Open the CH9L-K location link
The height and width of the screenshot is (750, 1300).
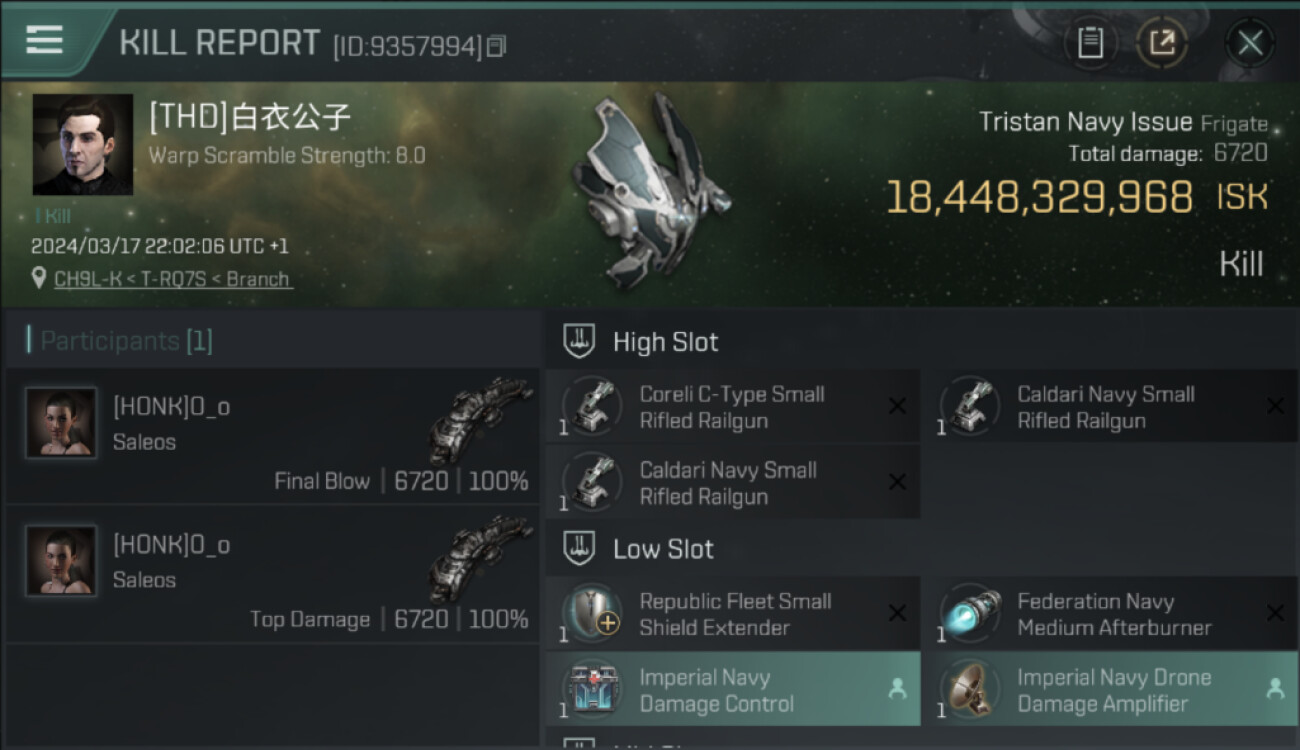[172, 279]
